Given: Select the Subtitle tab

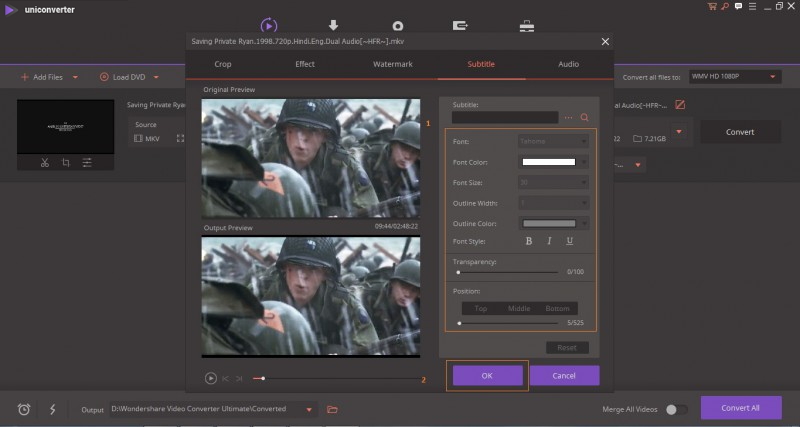Looking at the screenshot, I should (x=481, y=64).
